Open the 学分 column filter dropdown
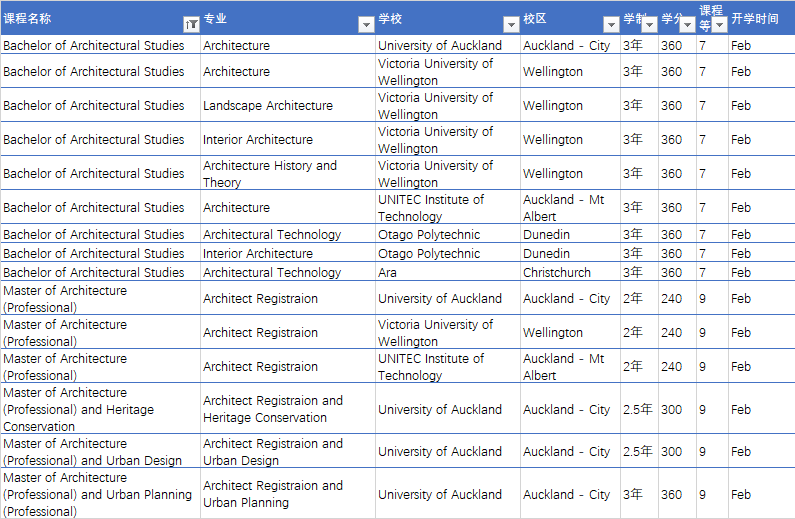Image resolution: width=795 pixels, height=519 pixels. 687,24
